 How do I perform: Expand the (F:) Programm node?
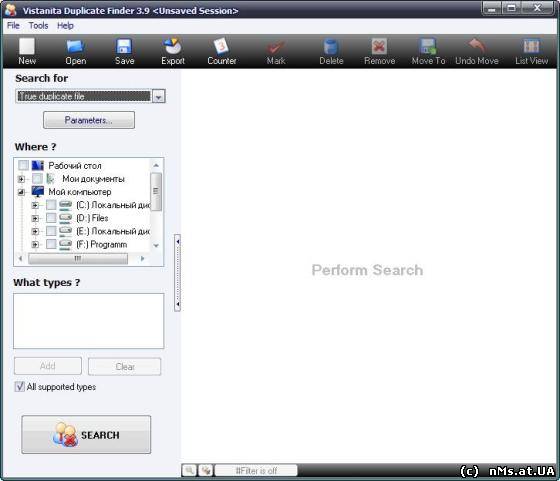coord(35,244)
